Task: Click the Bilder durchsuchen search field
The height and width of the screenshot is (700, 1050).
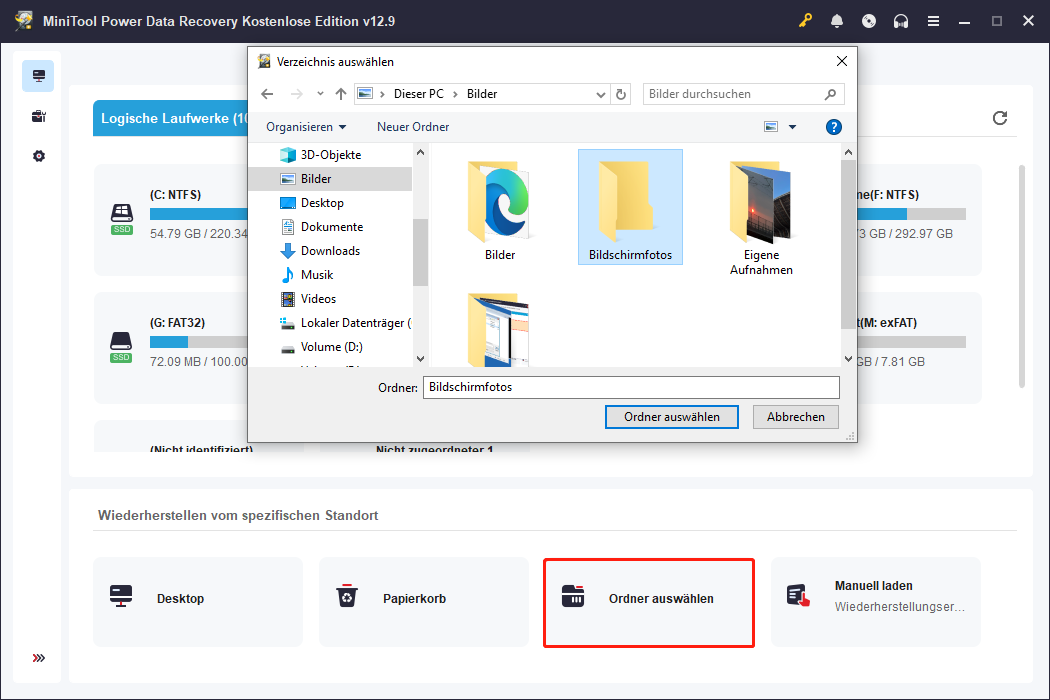Action: click(743, 94)
